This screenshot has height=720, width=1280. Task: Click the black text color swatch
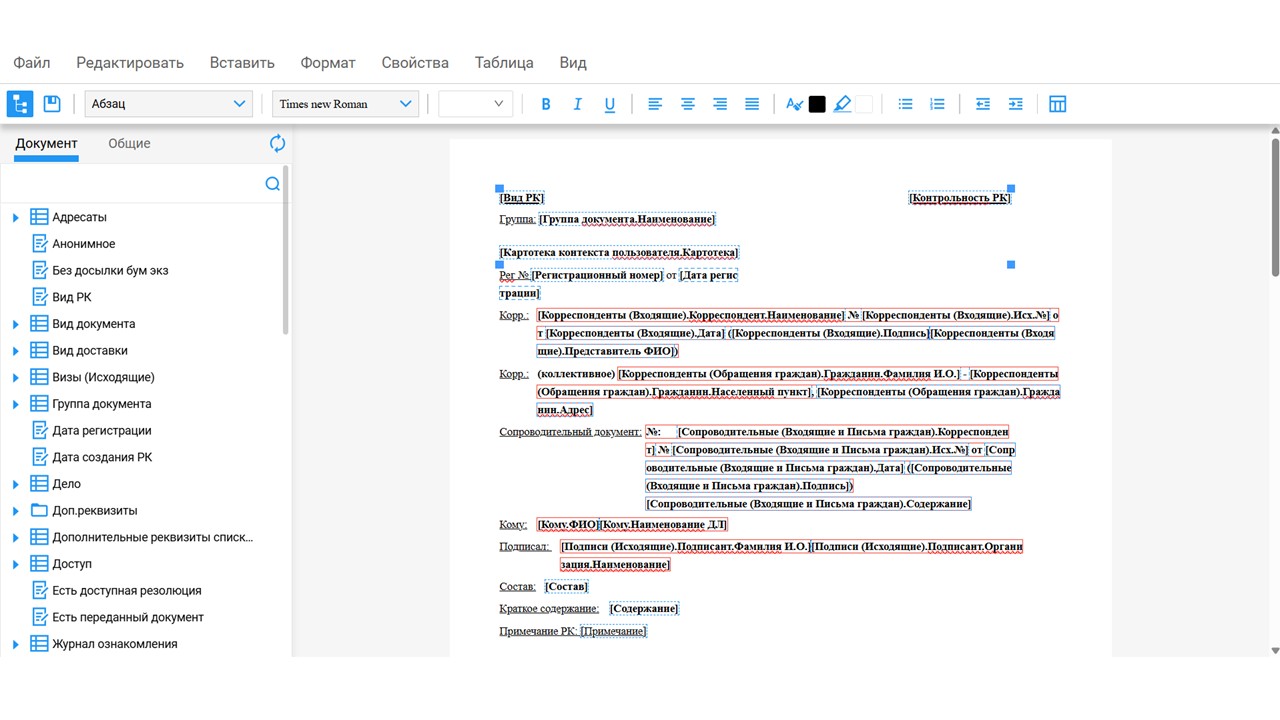[817, 104]
